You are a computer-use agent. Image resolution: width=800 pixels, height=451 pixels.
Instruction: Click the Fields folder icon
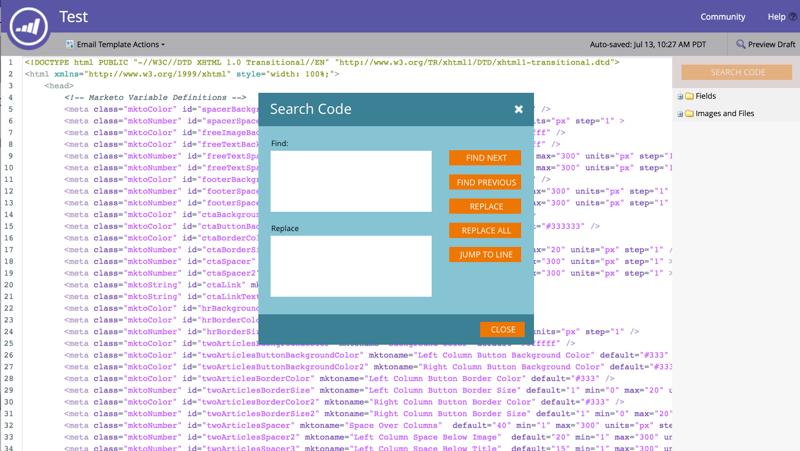coord(689,96)
